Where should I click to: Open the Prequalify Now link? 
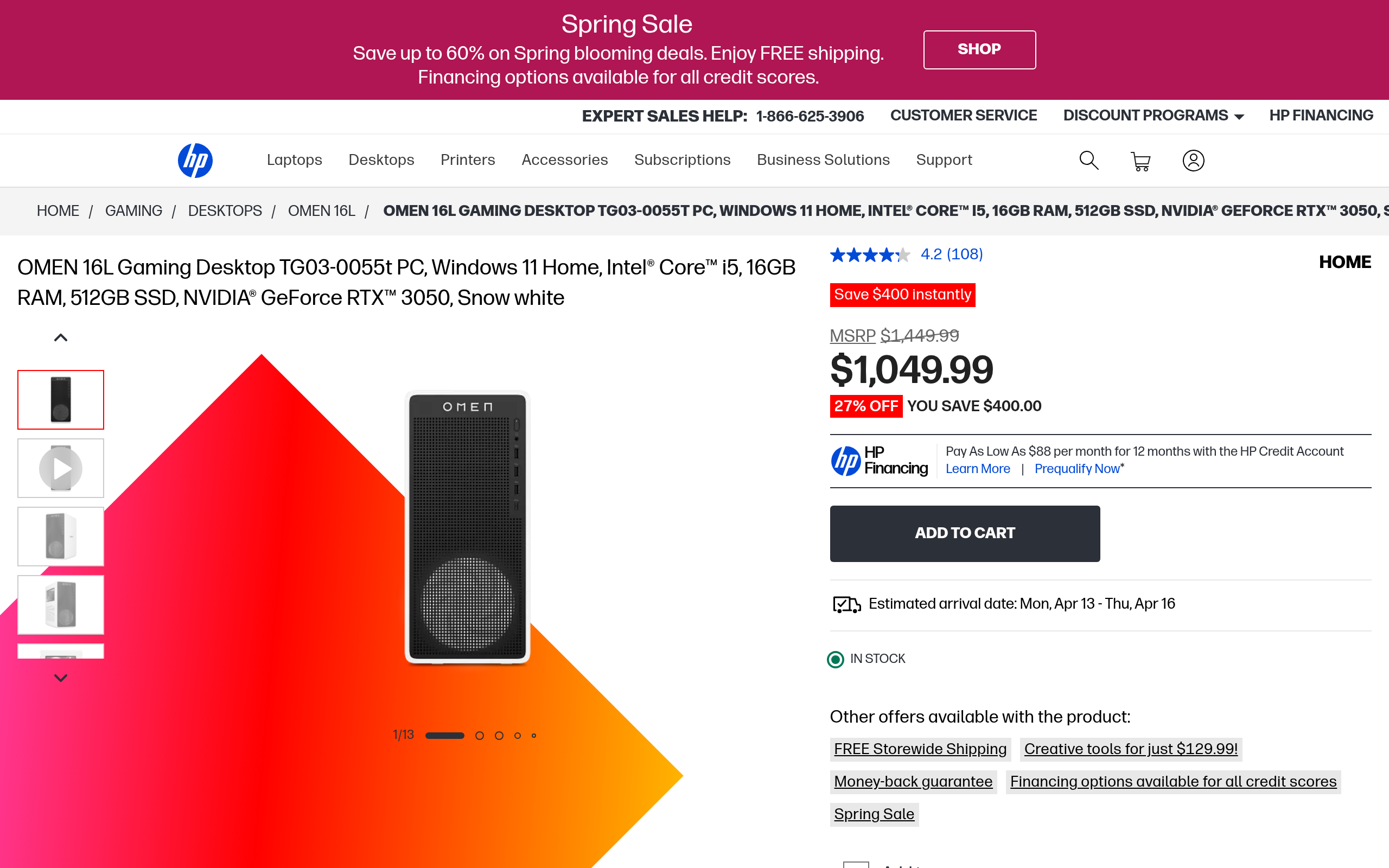(1078, 469)
